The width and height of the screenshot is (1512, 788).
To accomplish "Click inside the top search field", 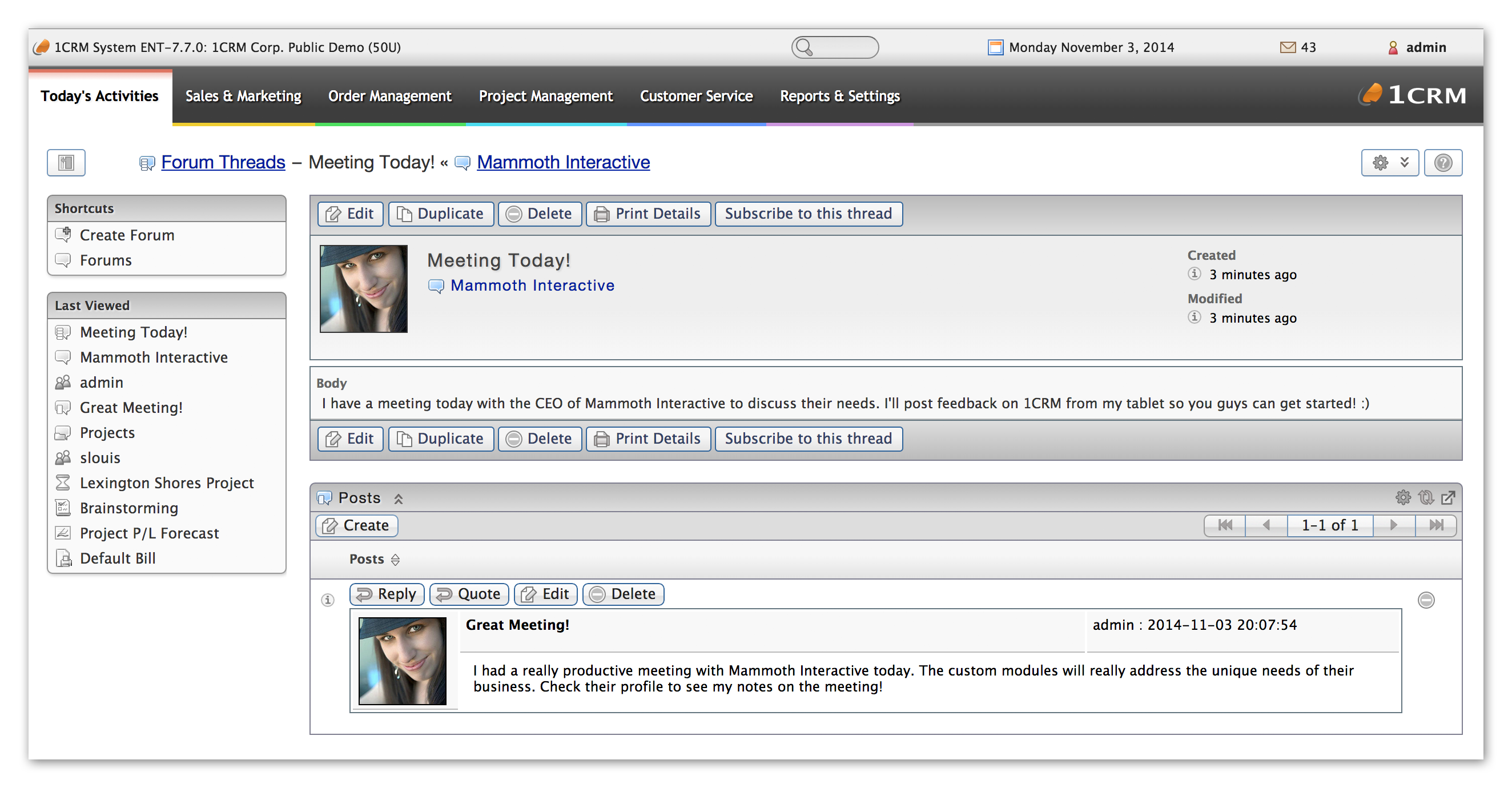I will (x=835, y=47).
